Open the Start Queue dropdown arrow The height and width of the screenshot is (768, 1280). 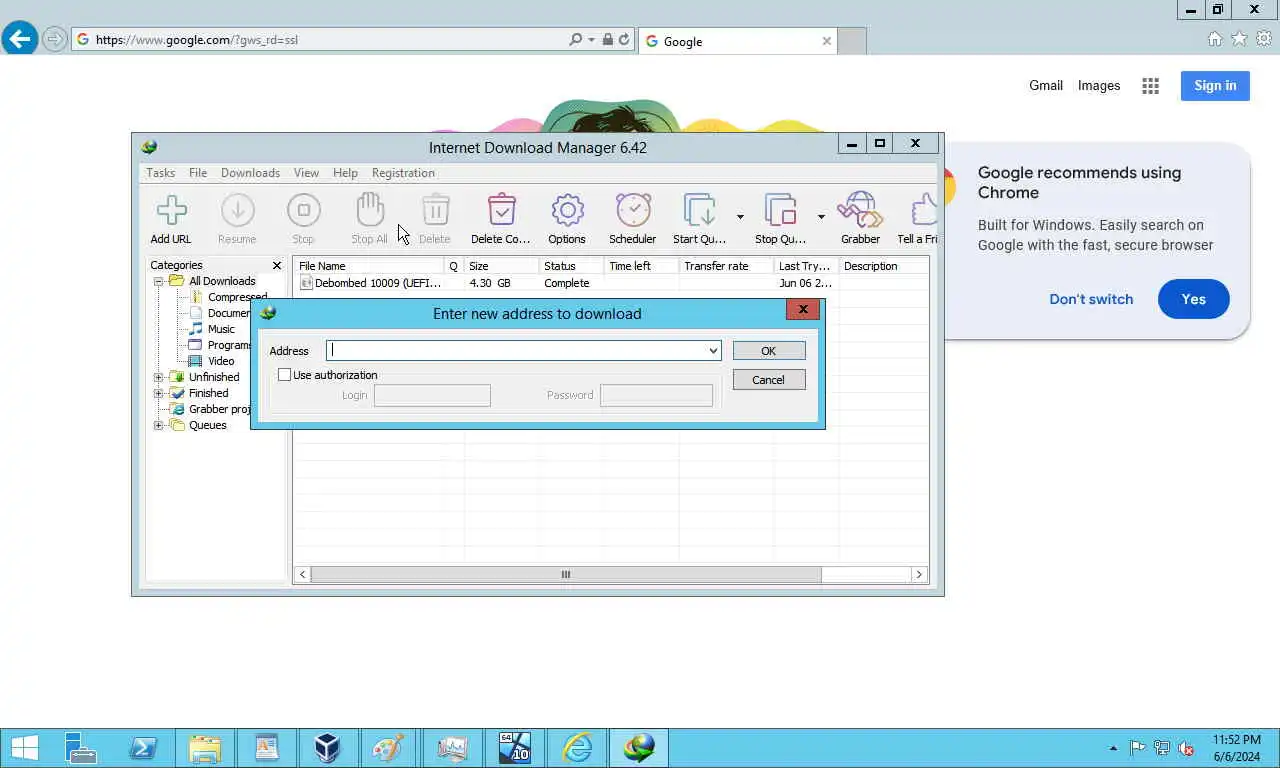pyautogui.click(x=740, y=217)
